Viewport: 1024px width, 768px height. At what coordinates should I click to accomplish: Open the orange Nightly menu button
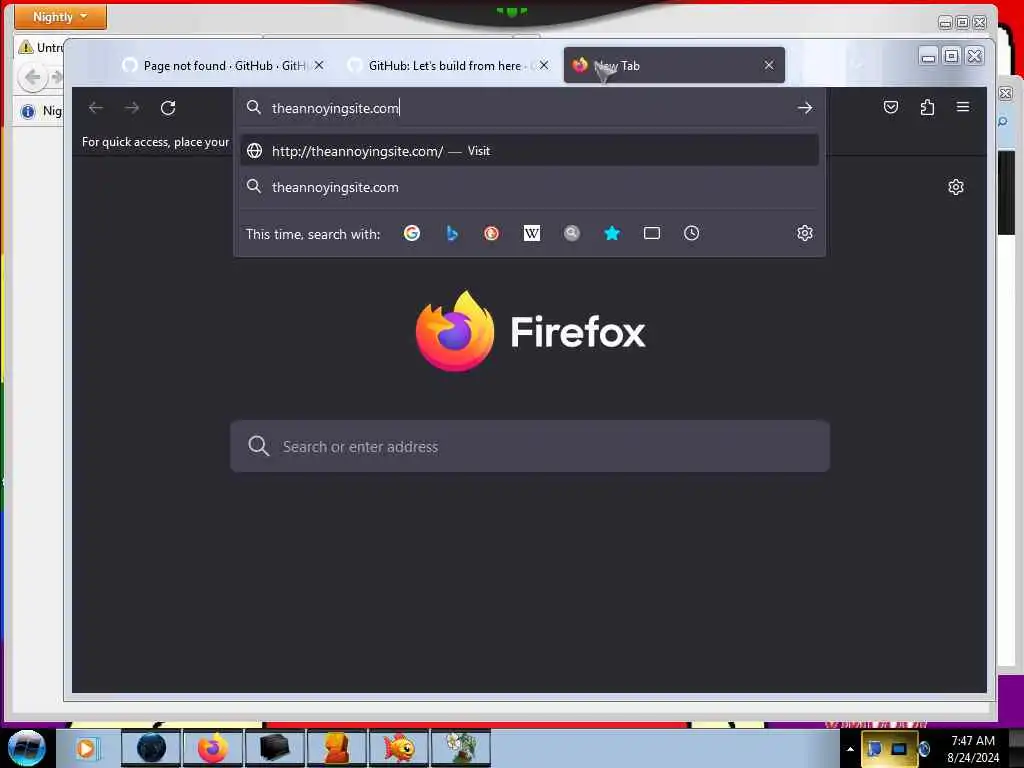point(60,16)
